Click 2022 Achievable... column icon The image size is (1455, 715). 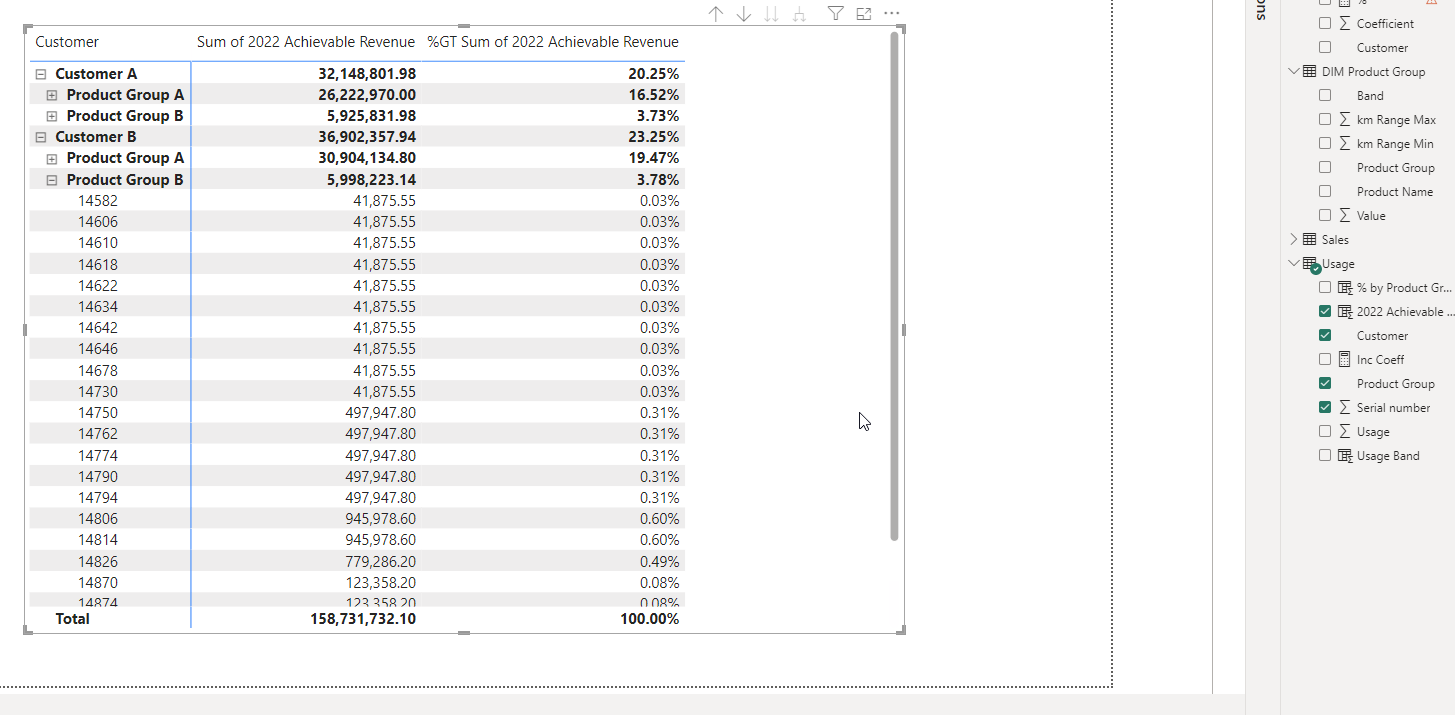click(1345, 312)
